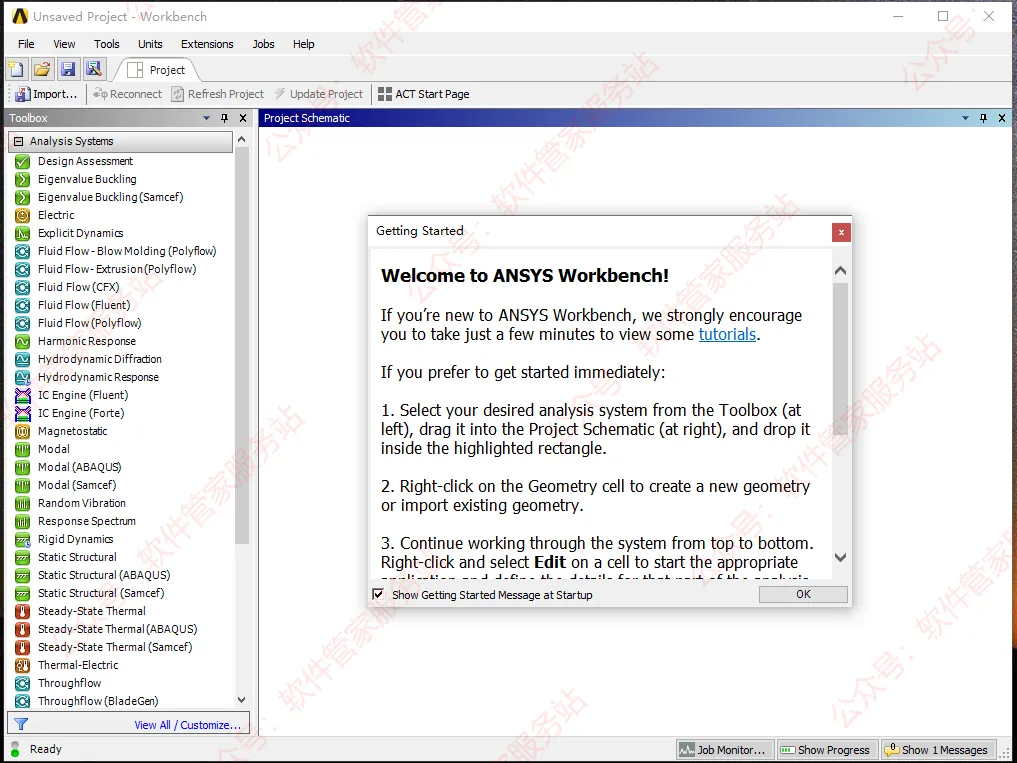Click Show 1 Messages button

[x=937, y=750]
